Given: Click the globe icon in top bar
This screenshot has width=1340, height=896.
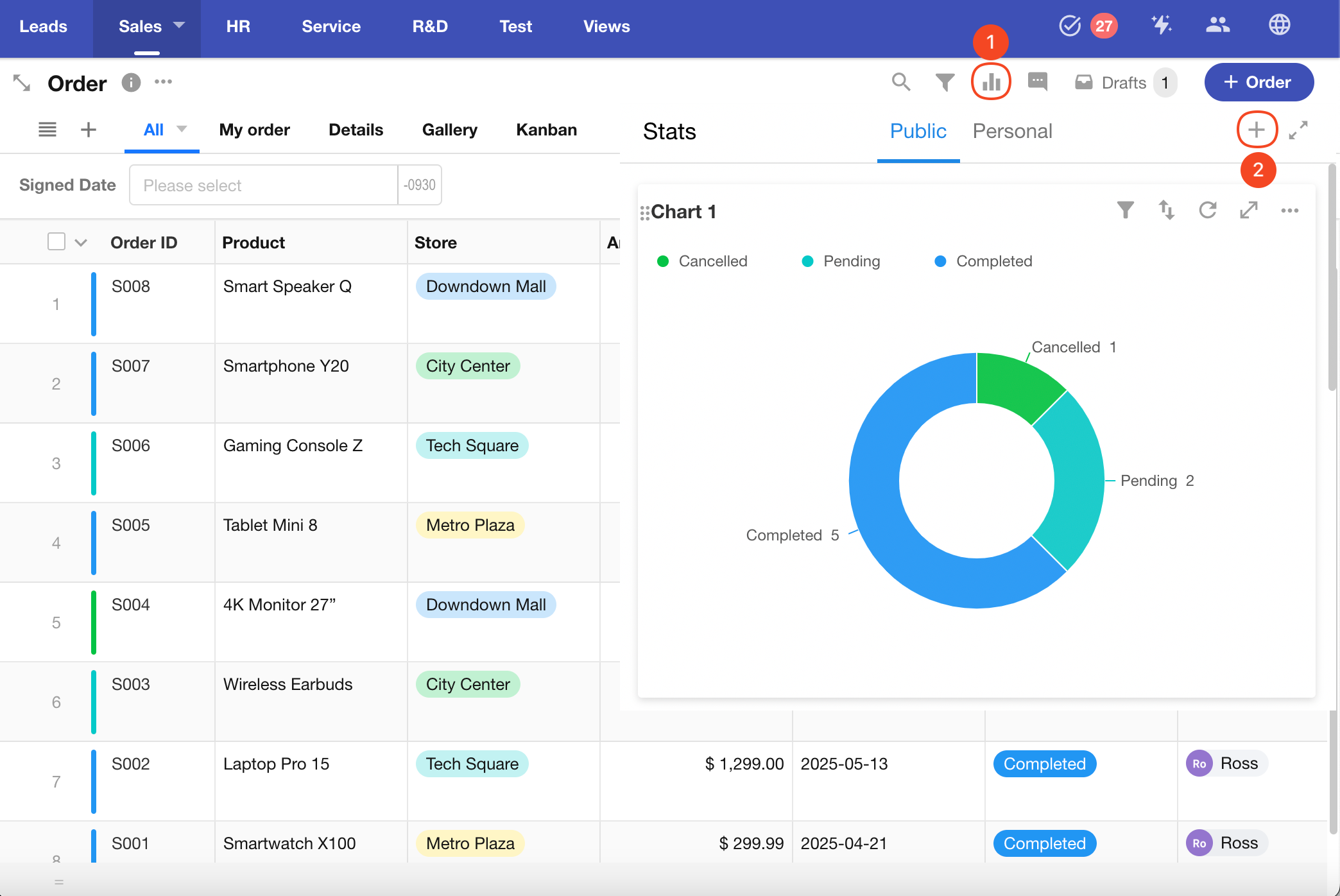Looking at the screenshot, I should pyautogui.click(x=1279, y=26).
